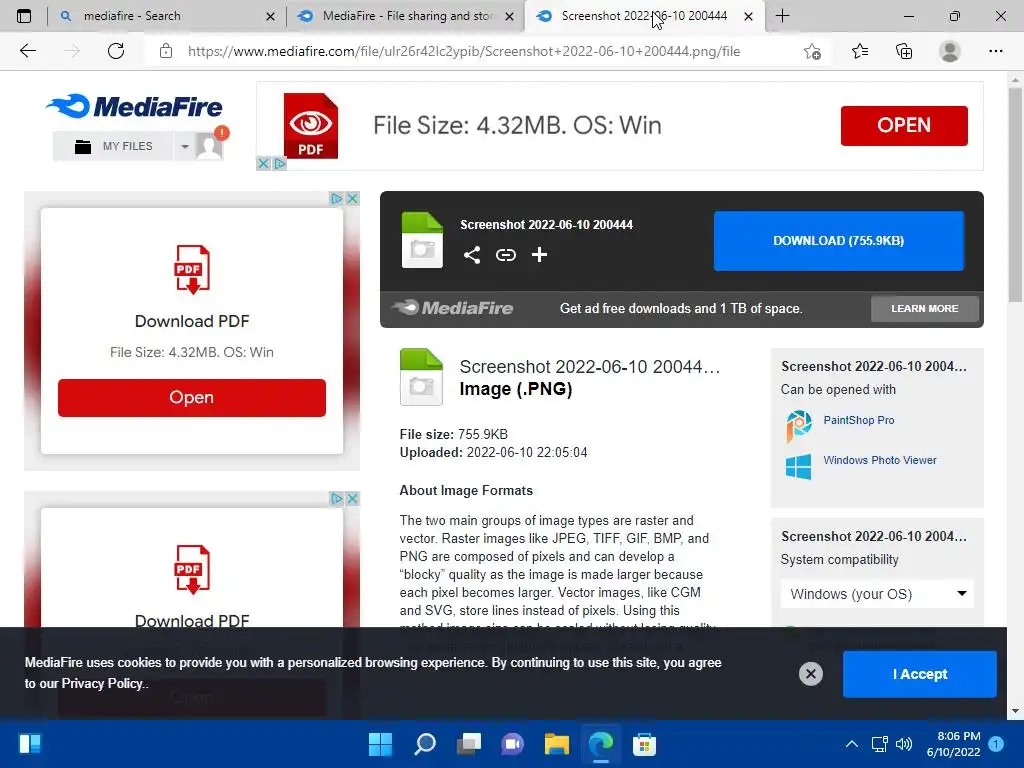The width and height of the screenshot is (1024, 768).
Task: Click the tab actions menu icon
Action: tap(24, 16)
